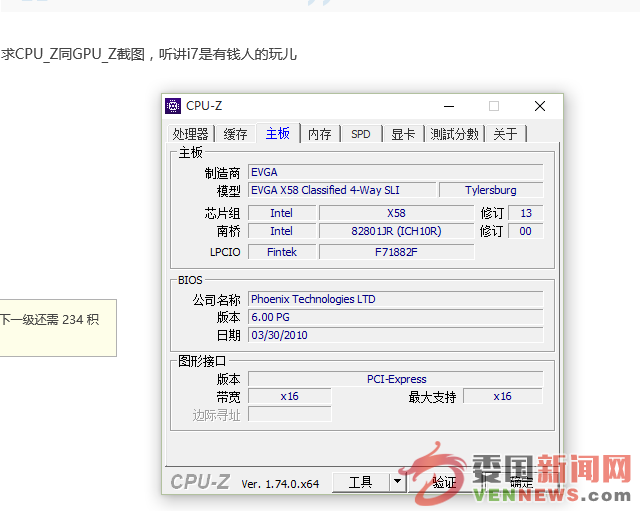Click the 工具 button
The image size is (640, 511).
tap(360, 482)
